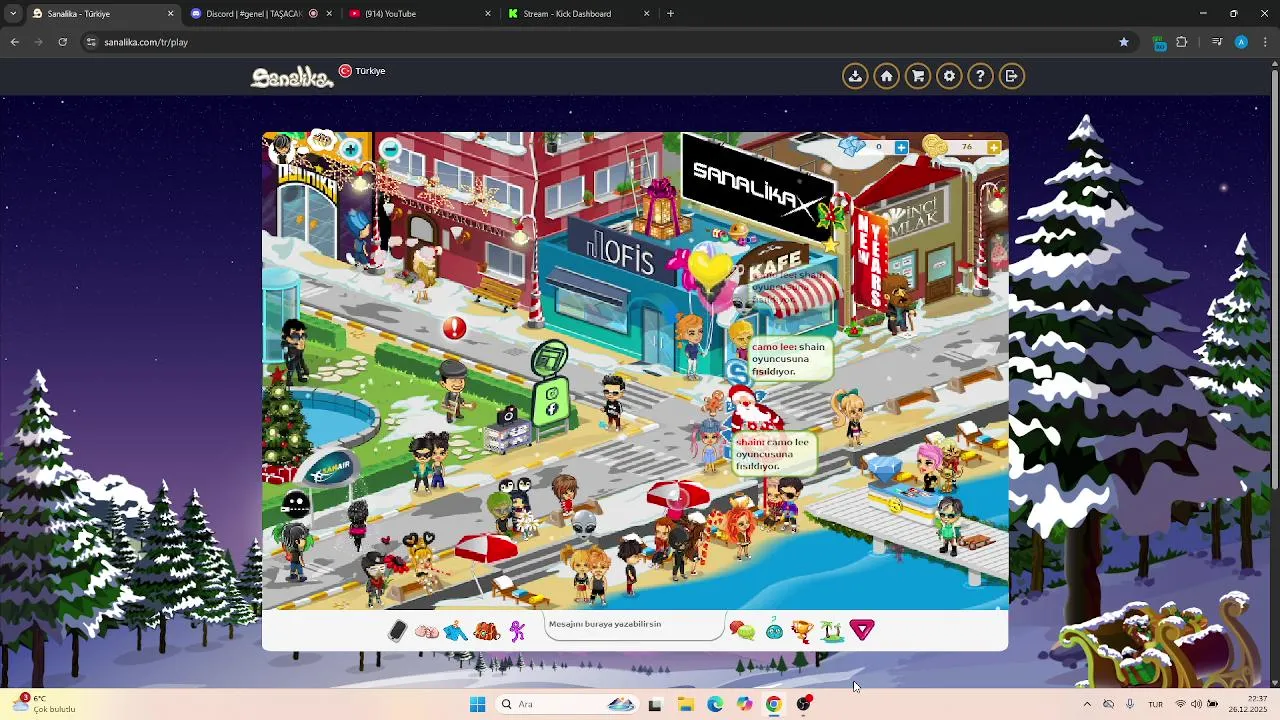The height and width of the screenshot is (720, 1280).
Task: Add coins with the yellow plus button
Action: tap(993, 147)
